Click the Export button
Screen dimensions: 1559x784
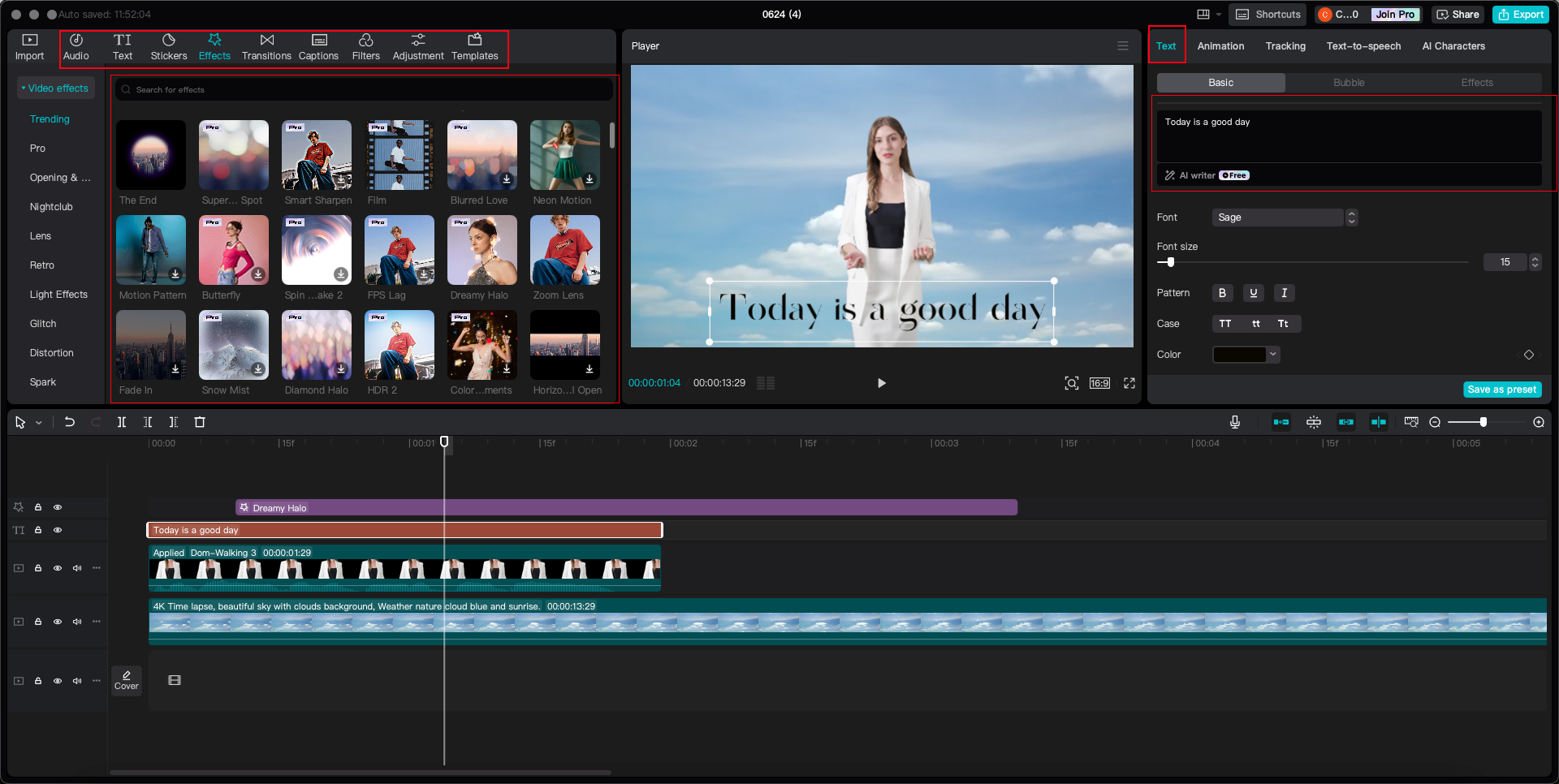(1521, 15)
